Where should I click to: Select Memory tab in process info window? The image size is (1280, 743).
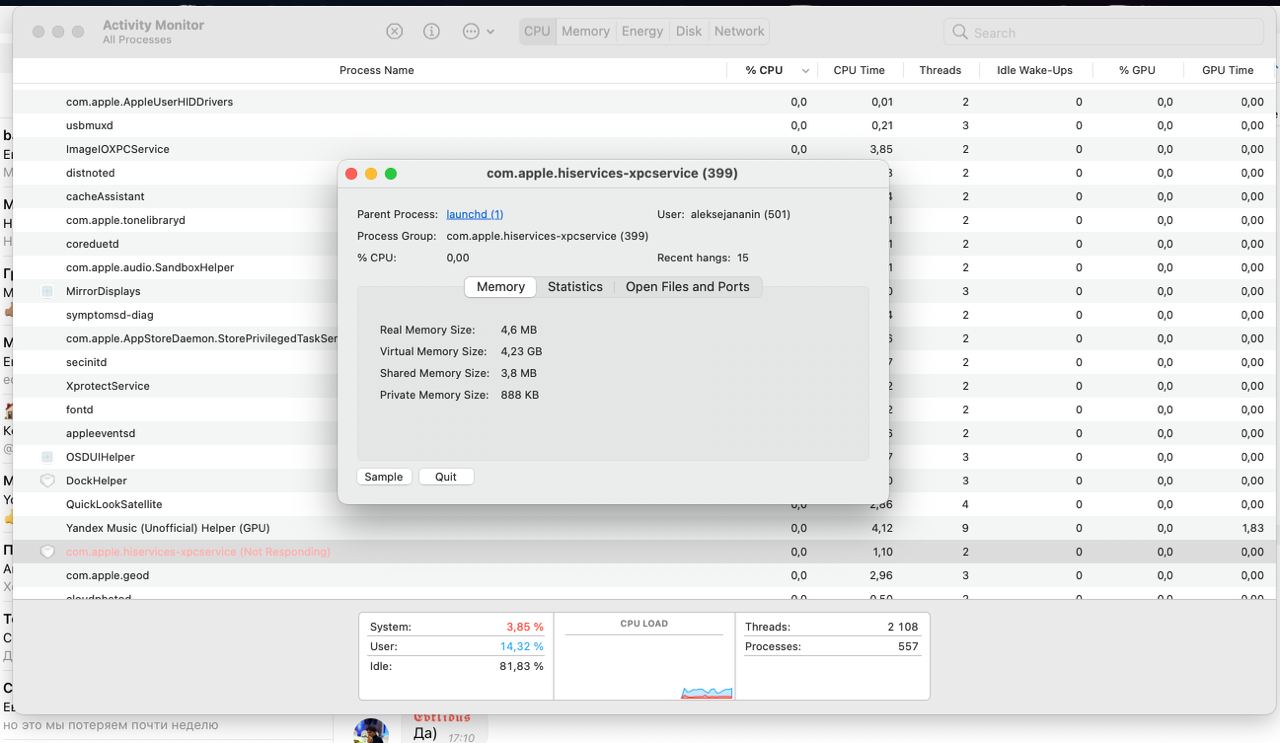[501, 286]
